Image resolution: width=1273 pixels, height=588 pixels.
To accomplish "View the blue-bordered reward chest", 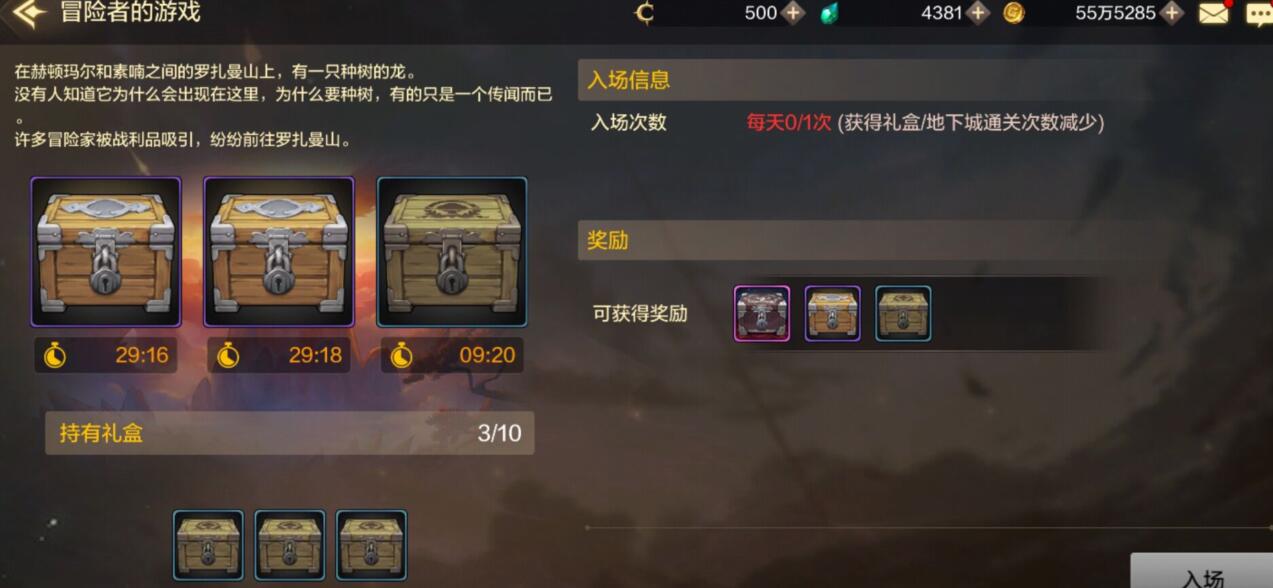I will coord(903,314).
